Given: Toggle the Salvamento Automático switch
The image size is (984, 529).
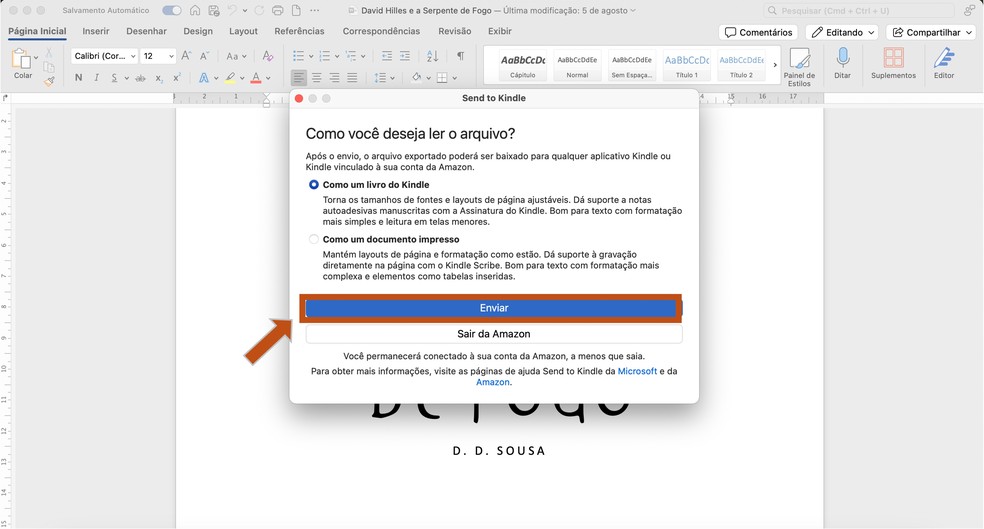Looking at the screenshot, I should click(171, 11).
